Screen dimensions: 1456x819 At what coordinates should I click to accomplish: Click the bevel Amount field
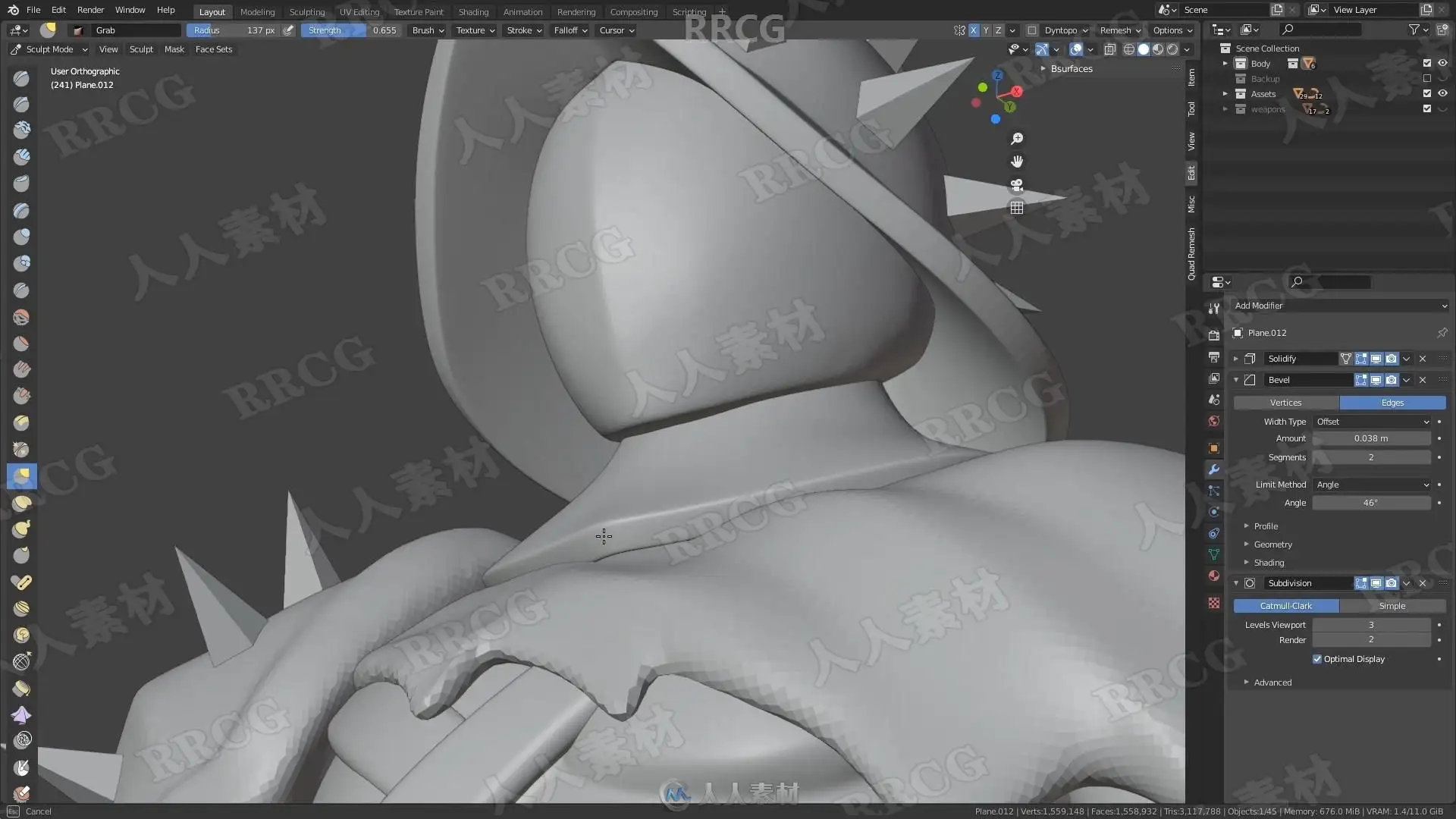pos(1371,438)
